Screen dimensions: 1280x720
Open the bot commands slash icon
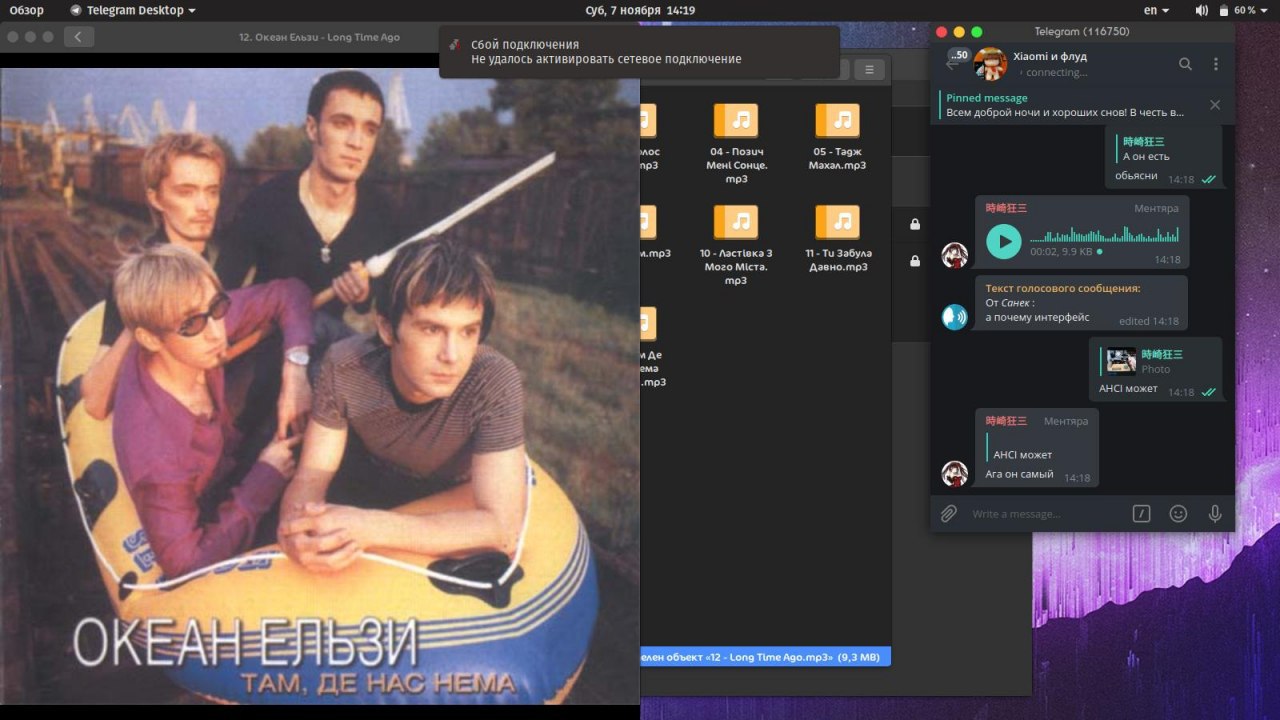click(1141, 513)
